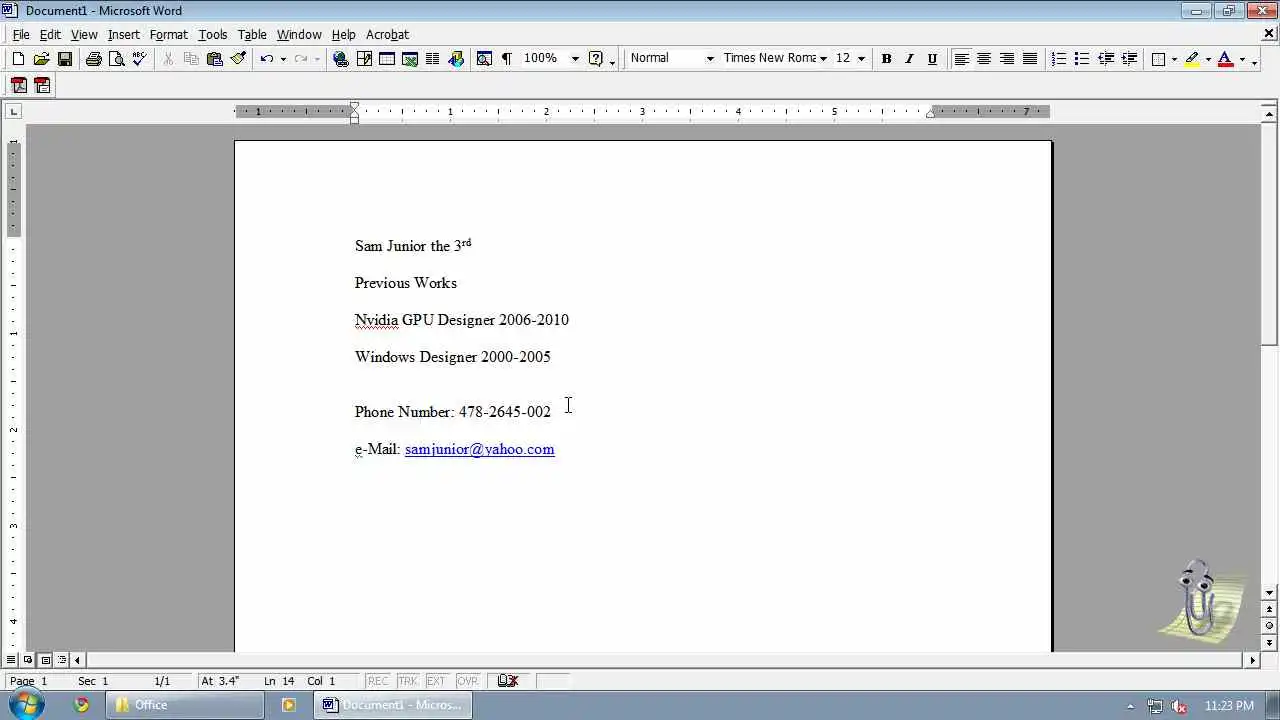Screen dimensions: 1280x720
Task: Convert to Adobe PDF icon
Action: click(x=19, y=86)
